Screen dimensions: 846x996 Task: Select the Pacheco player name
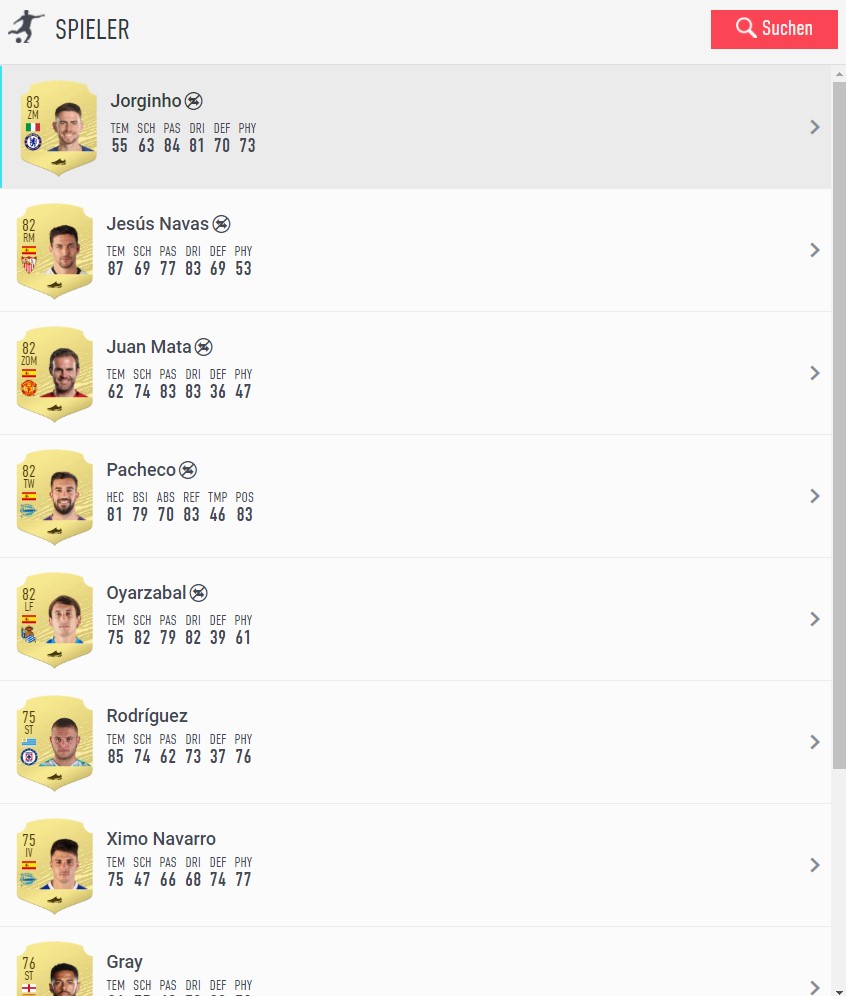pos(141,470)
